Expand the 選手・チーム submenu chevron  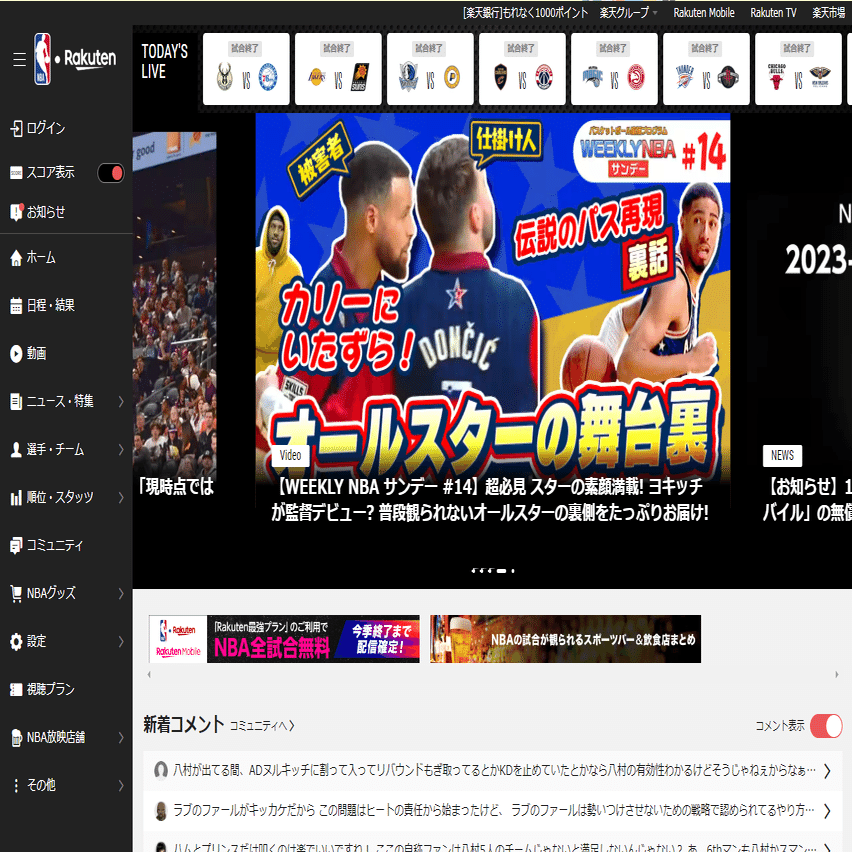pyautogui.click(x=121, y=449)
